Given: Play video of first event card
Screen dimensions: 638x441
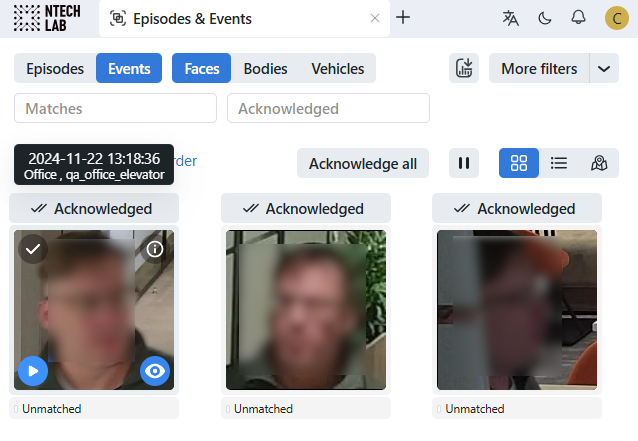Looking at the screenshot, I should 33,371.
